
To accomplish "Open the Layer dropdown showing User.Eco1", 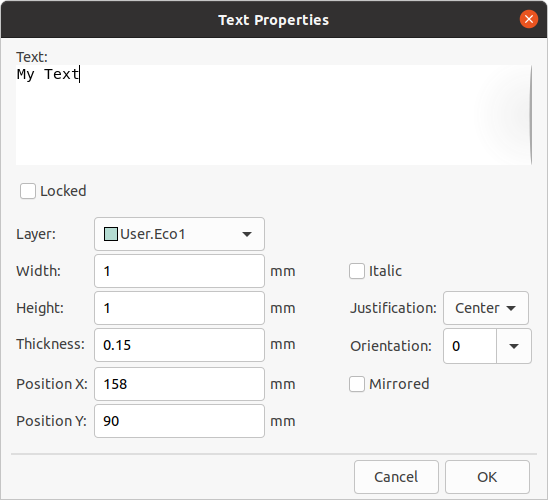I will pos(179,234).
